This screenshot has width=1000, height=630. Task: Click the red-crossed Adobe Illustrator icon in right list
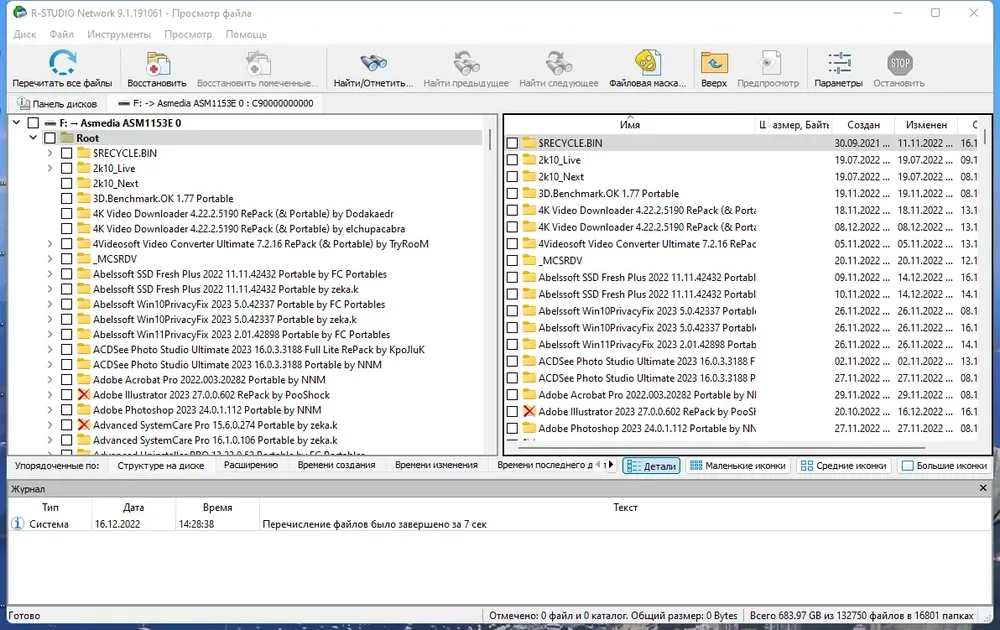[529, 411]
